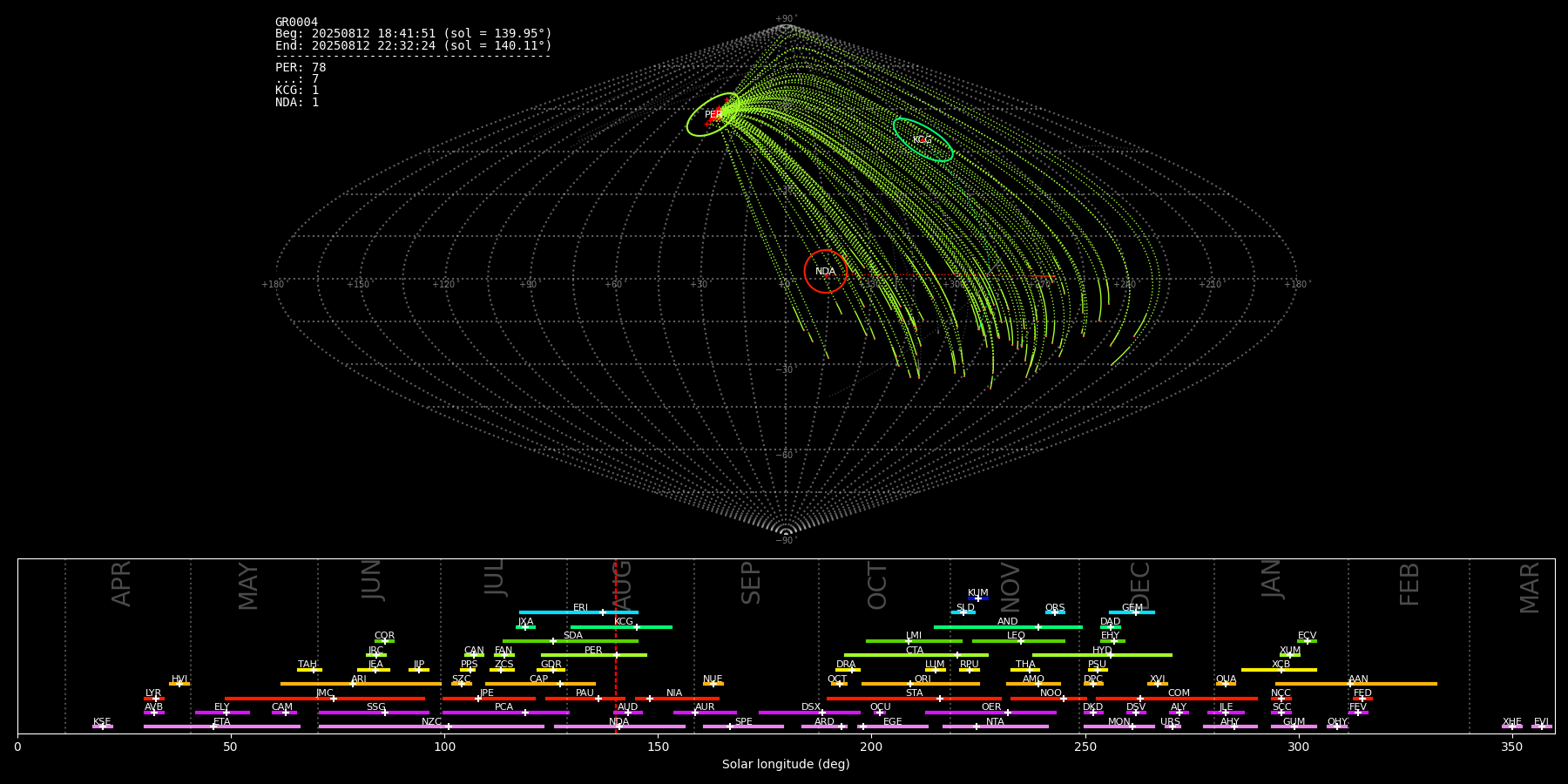The image size is (1568, 784).
Task: Click the 150 tick on solar longitude axis
Action: [658, 747]
